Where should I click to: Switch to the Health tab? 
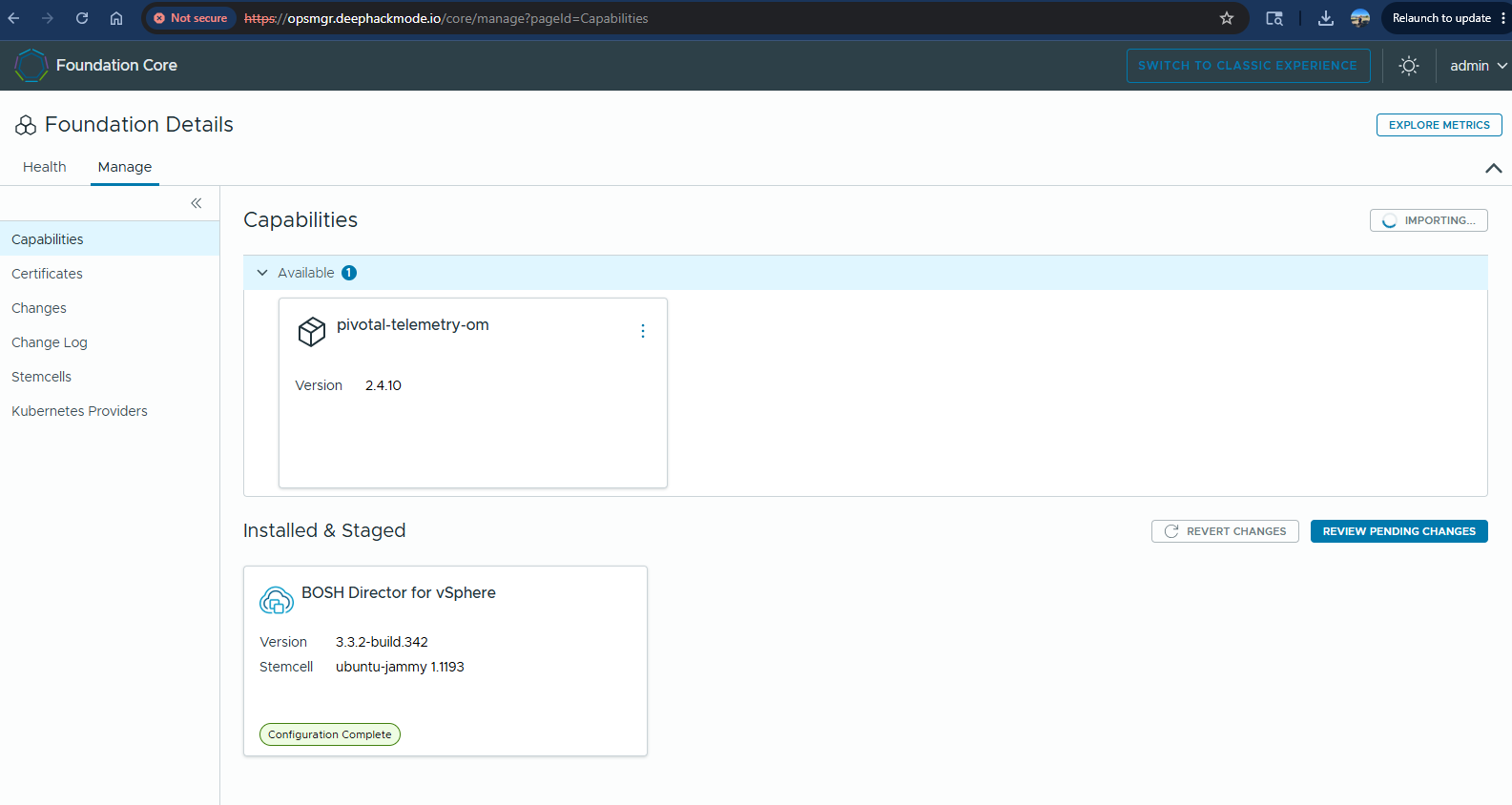click(x=45, y=167)
